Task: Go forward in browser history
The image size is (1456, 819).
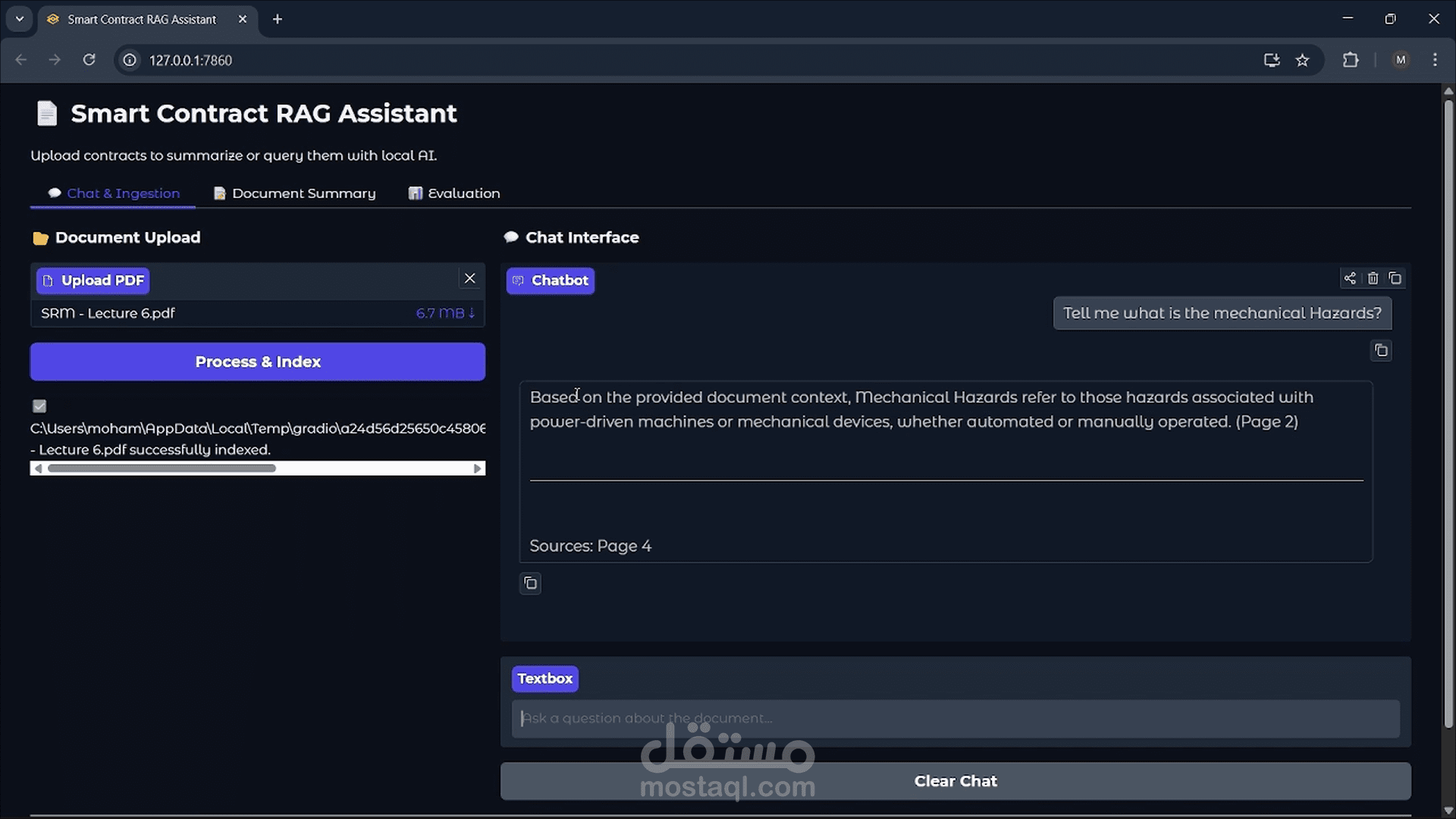Action: pyautogui.click(x=55, y=60)
